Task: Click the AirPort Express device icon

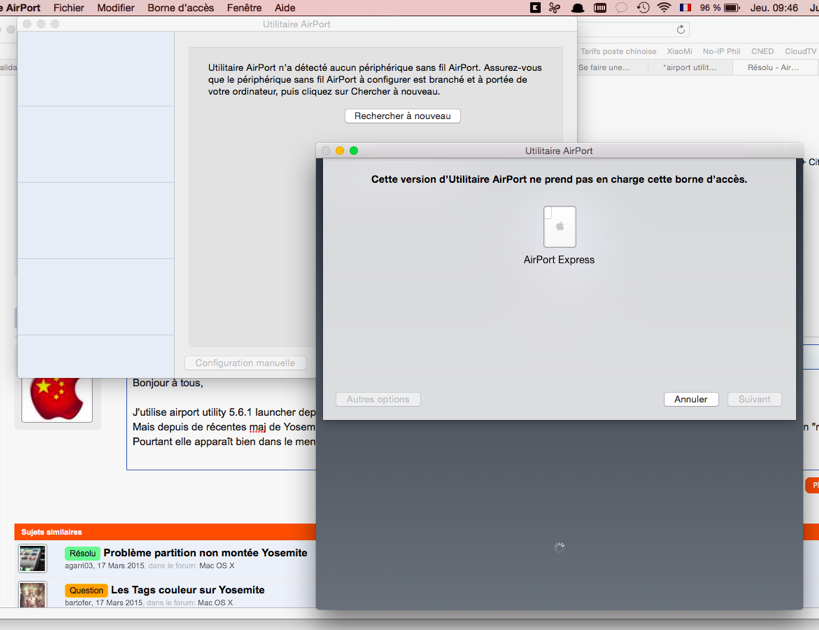Action: coord(559,227)
